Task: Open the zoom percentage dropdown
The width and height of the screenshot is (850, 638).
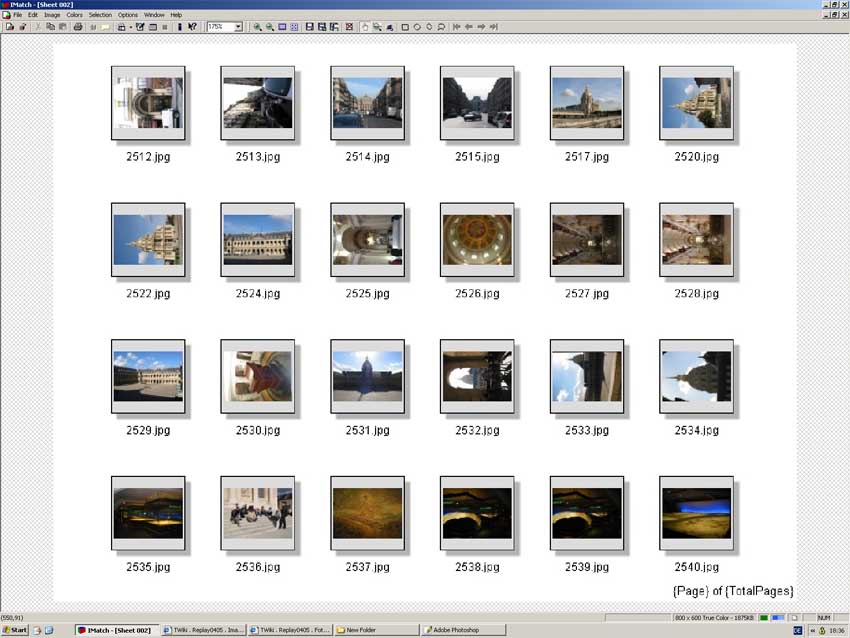Action: click(x=238, y=27)
